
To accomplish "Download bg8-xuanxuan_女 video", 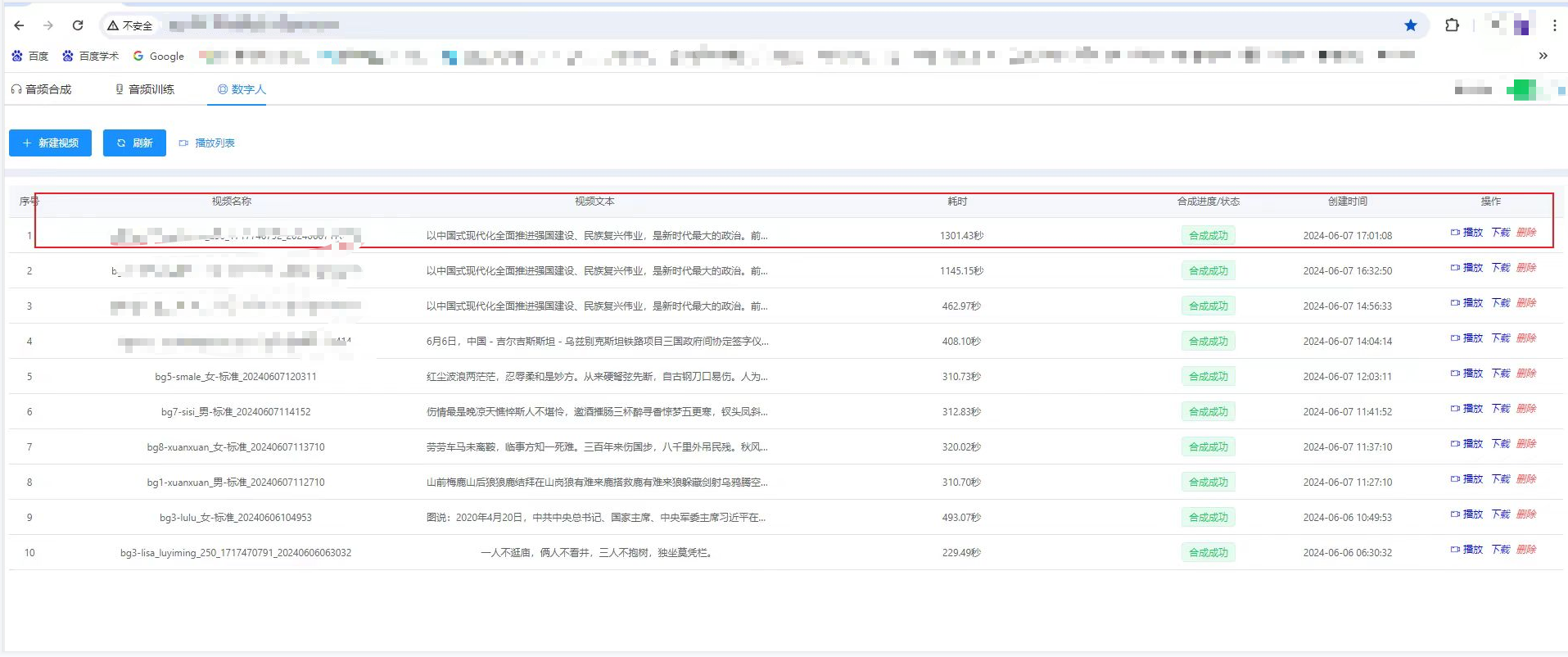I will pyautogui.click(x=1500, y=444).
